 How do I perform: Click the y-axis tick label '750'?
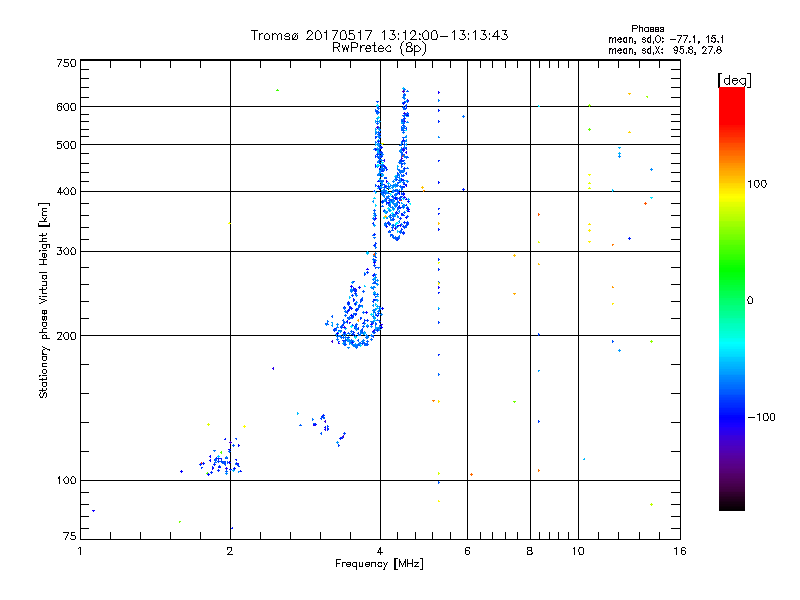pyautogui.click(x=66, y=63)
